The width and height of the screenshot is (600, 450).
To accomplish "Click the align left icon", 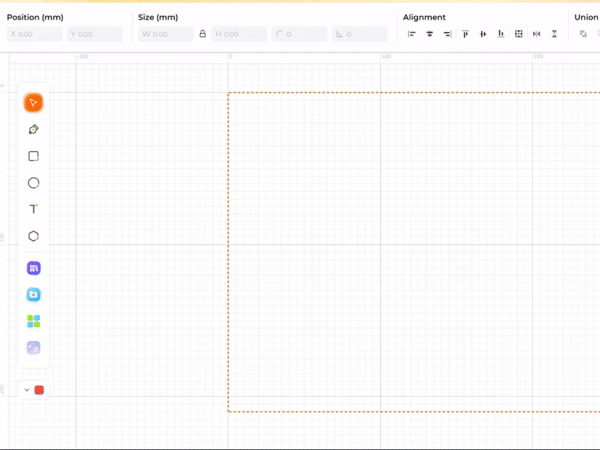I will coord(411,34).
